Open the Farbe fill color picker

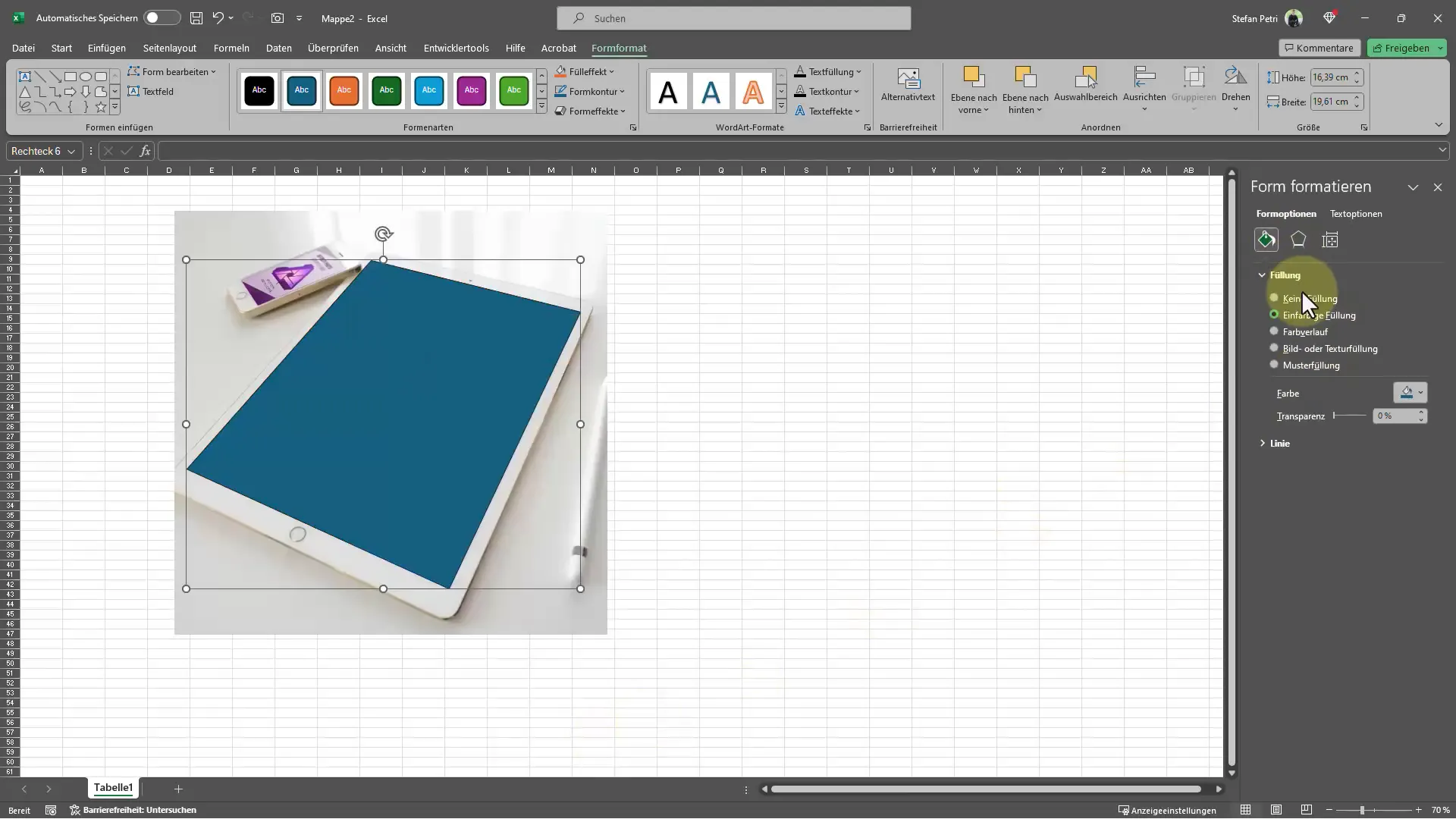click(1410, 392)
